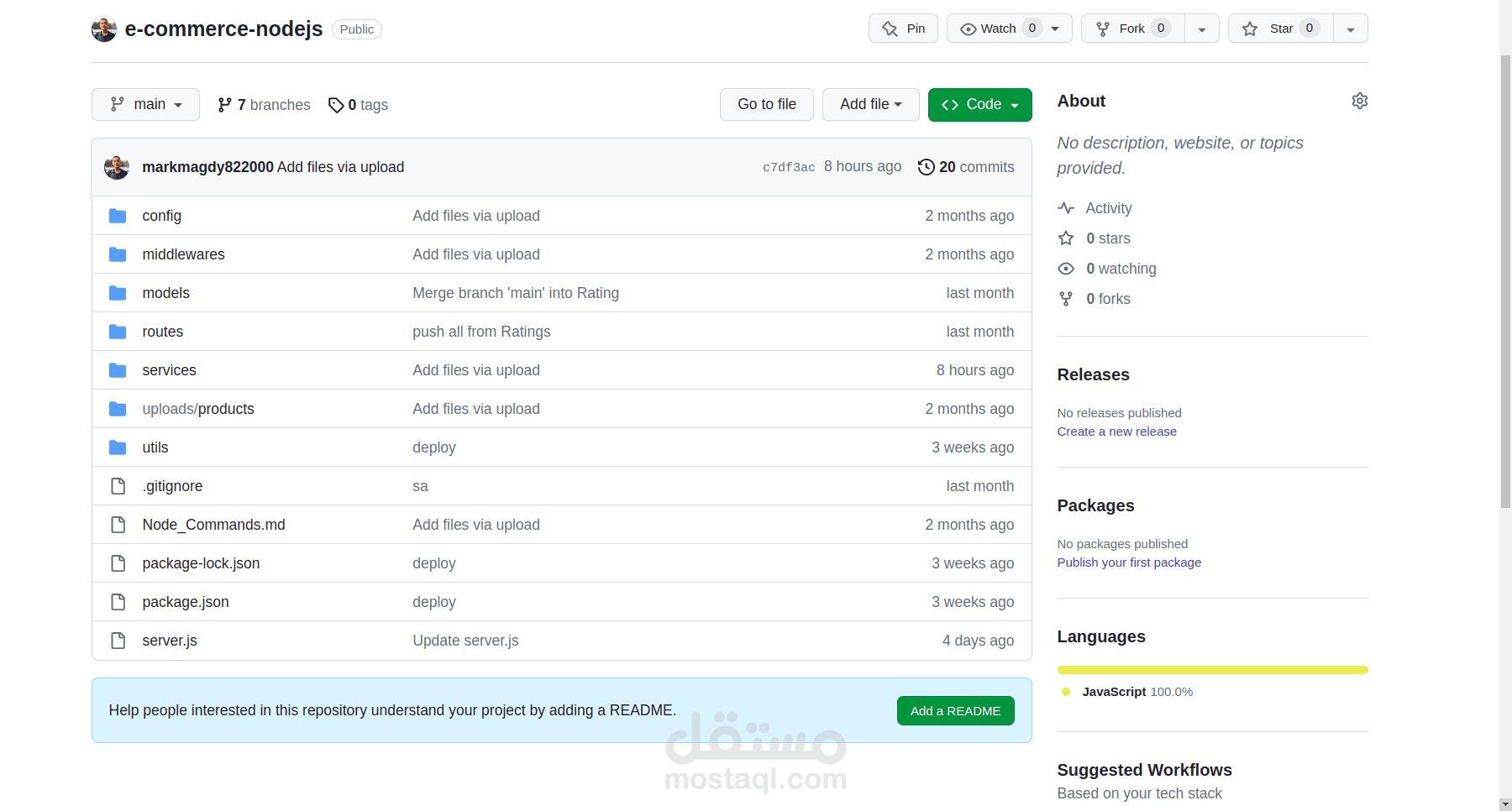Open the About settings gear

[x=1359, y=101]
